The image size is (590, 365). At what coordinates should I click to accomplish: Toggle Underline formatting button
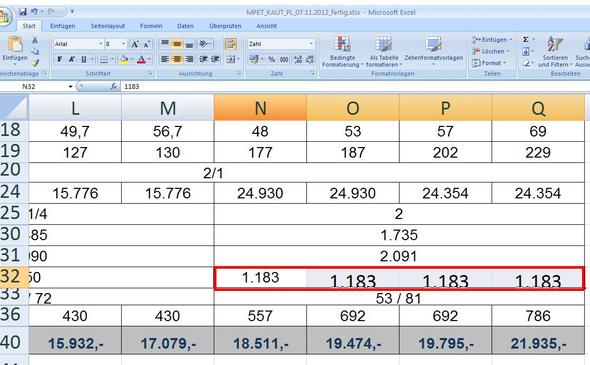[84, 59]
